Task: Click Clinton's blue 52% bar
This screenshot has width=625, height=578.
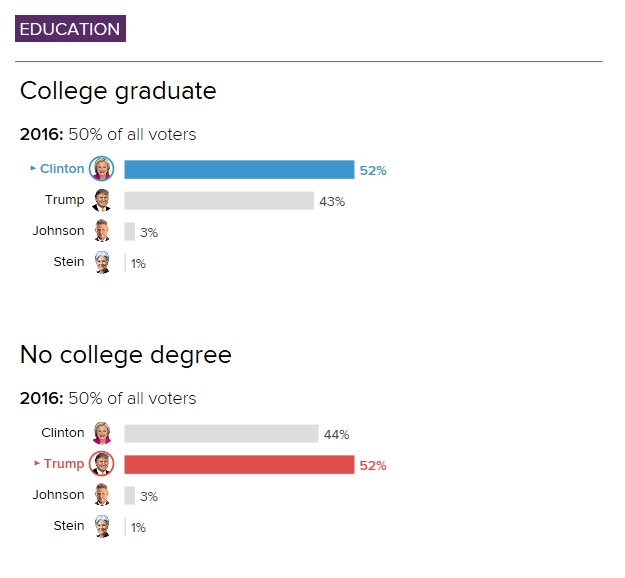Action: point(239,170)
